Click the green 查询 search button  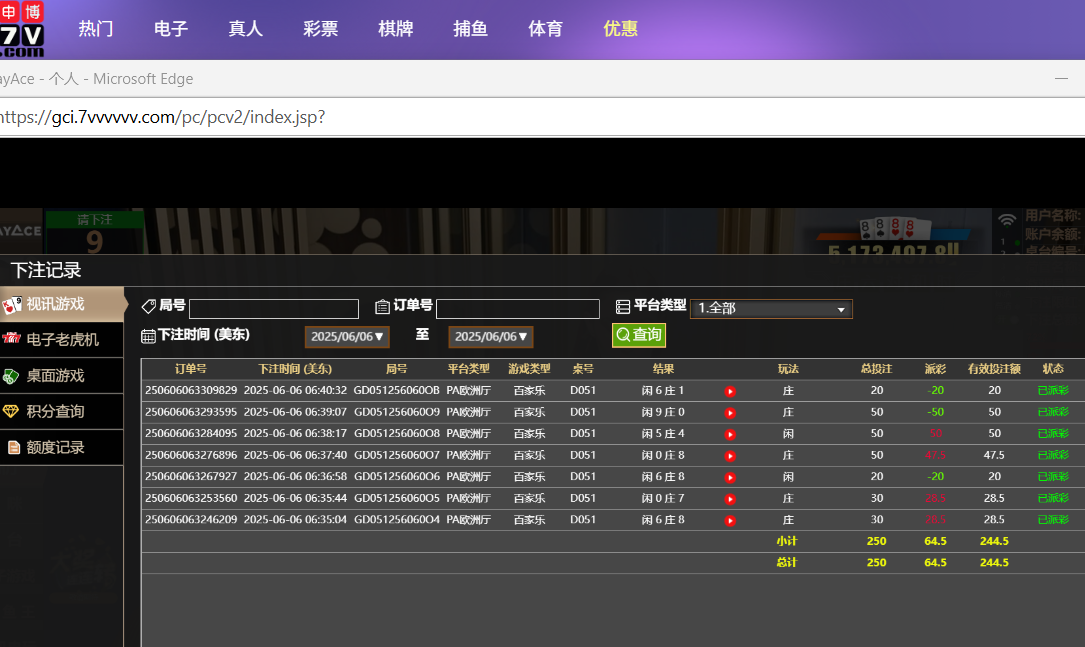point(639,335)
